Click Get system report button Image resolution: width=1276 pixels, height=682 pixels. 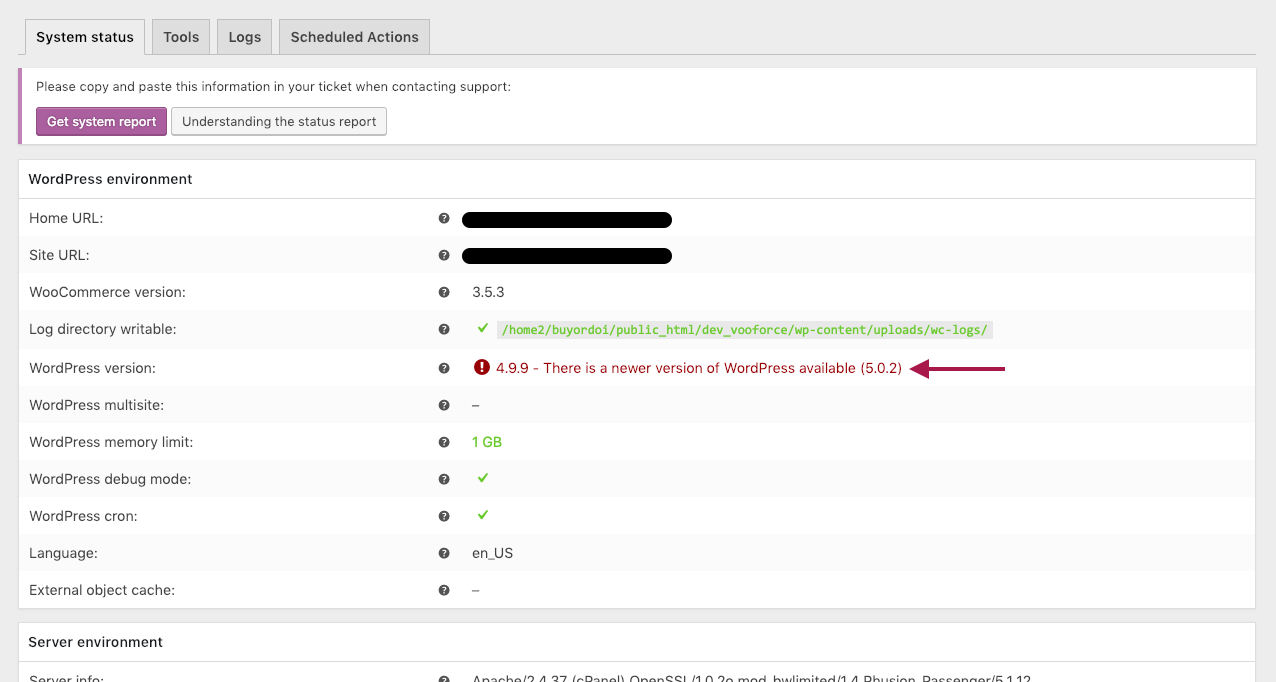pyautogui.click(x=101, y=121)
